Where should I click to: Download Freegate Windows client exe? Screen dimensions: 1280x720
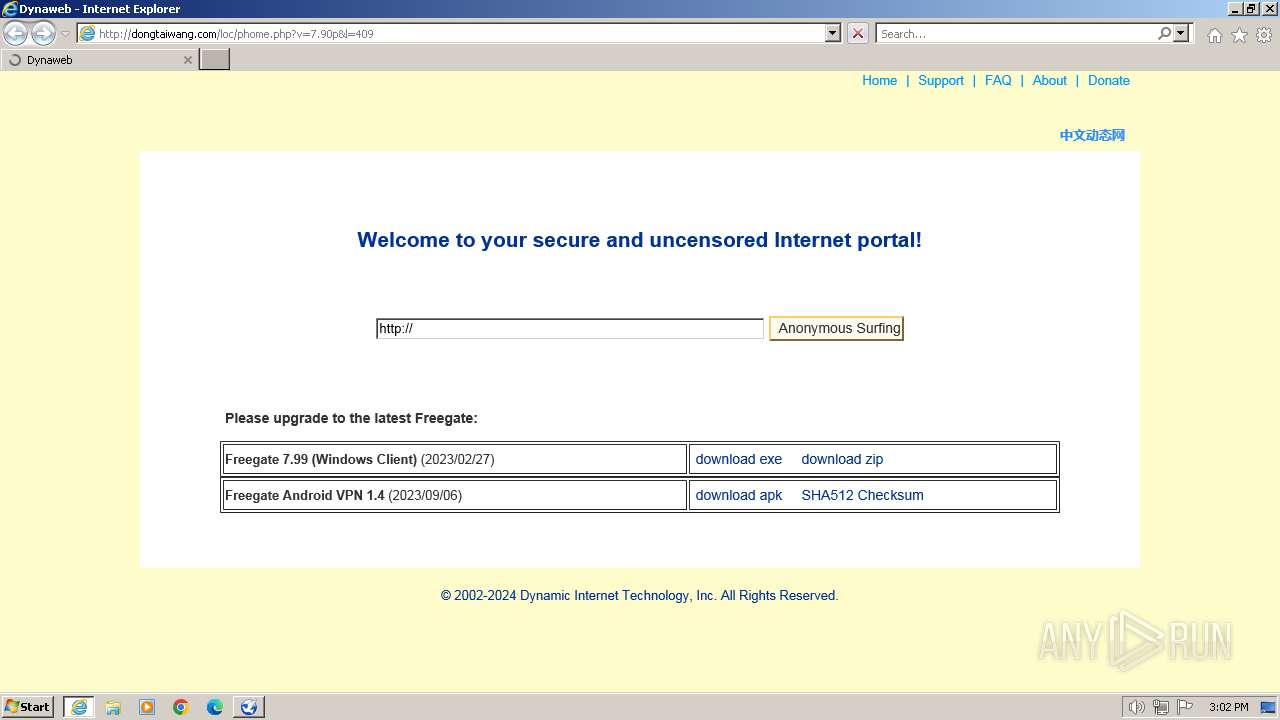pos(739,459)
